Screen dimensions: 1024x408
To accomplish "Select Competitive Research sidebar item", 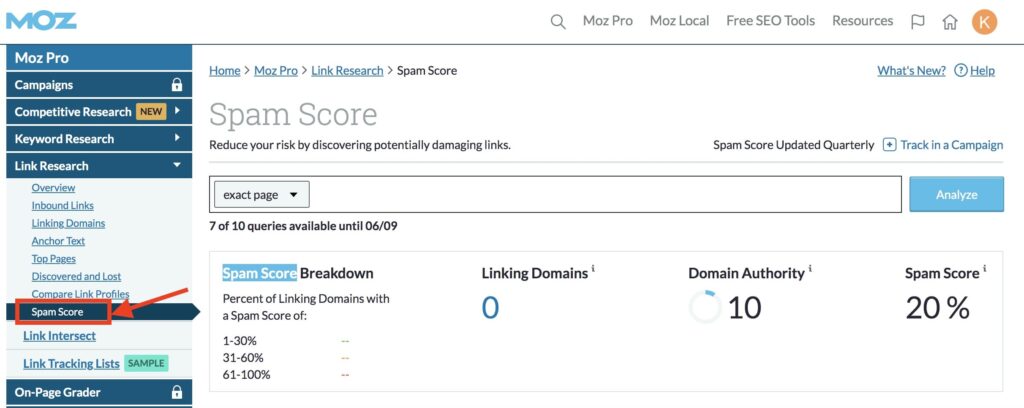I will click(x=99, y=112).
